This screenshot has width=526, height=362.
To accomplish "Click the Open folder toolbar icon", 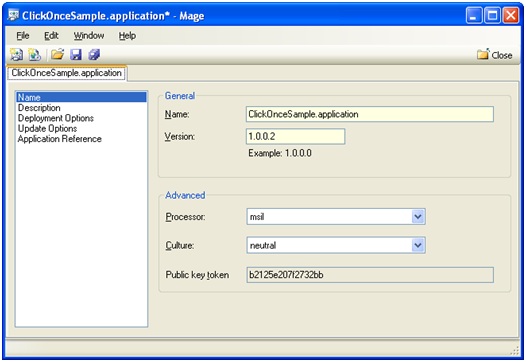I will pos(57,54).
